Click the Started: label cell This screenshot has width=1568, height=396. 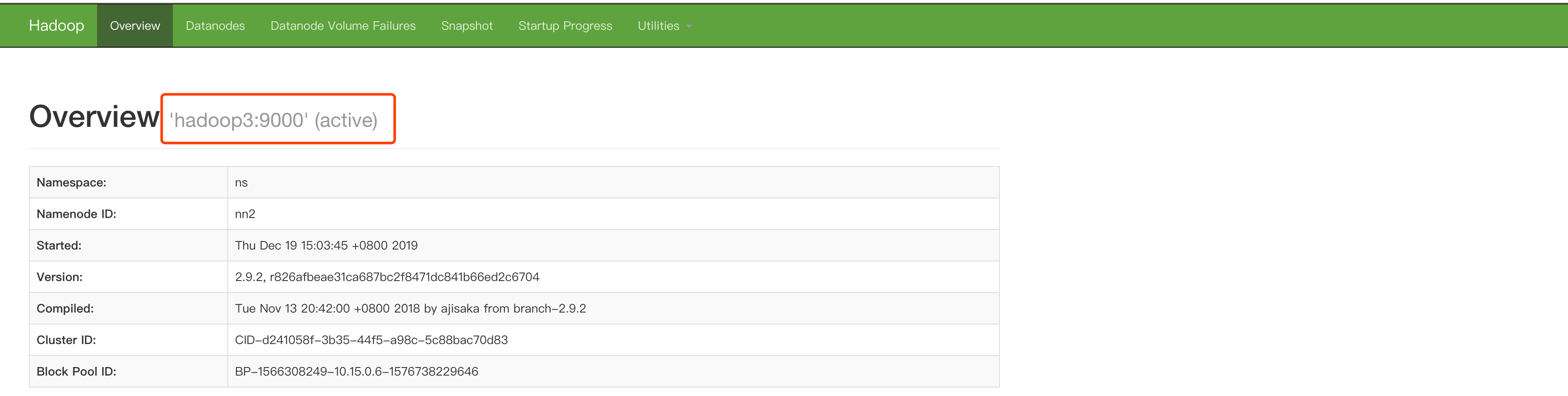[x=129, y=246]
